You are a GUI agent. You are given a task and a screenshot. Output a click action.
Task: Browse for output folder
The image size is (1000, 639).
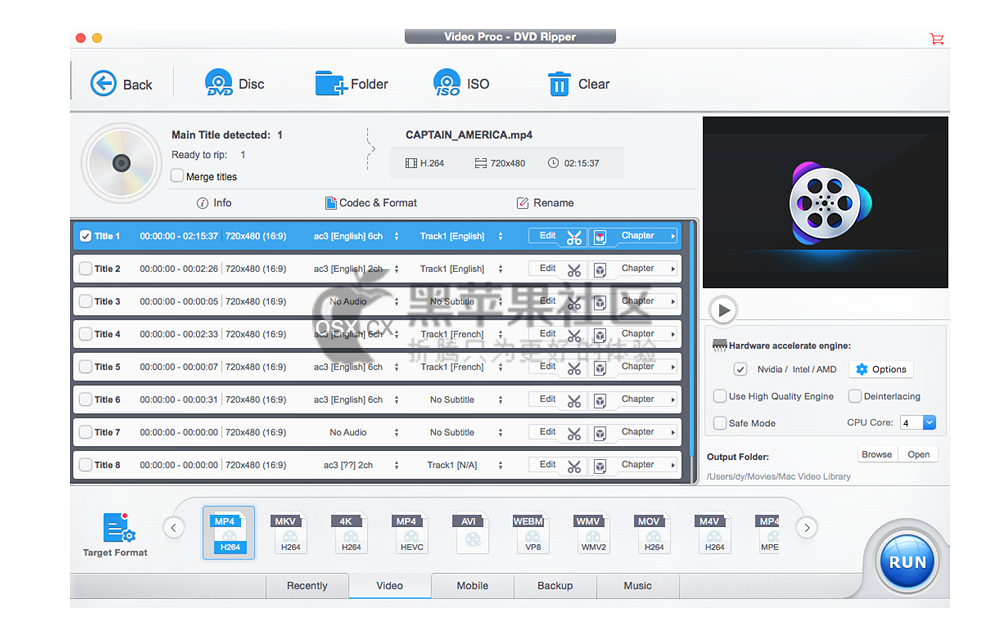coord(877,455)
